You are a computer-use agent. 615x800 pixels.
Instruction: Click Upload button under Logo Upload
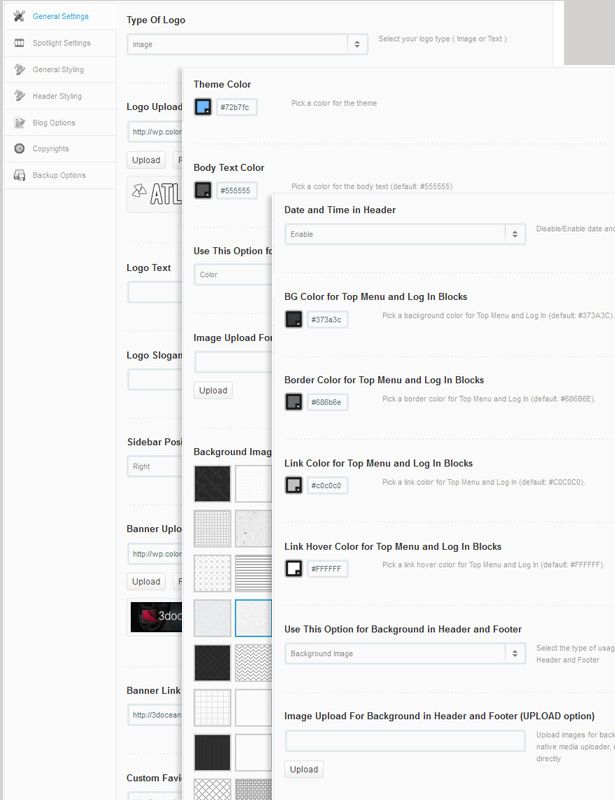146,160
